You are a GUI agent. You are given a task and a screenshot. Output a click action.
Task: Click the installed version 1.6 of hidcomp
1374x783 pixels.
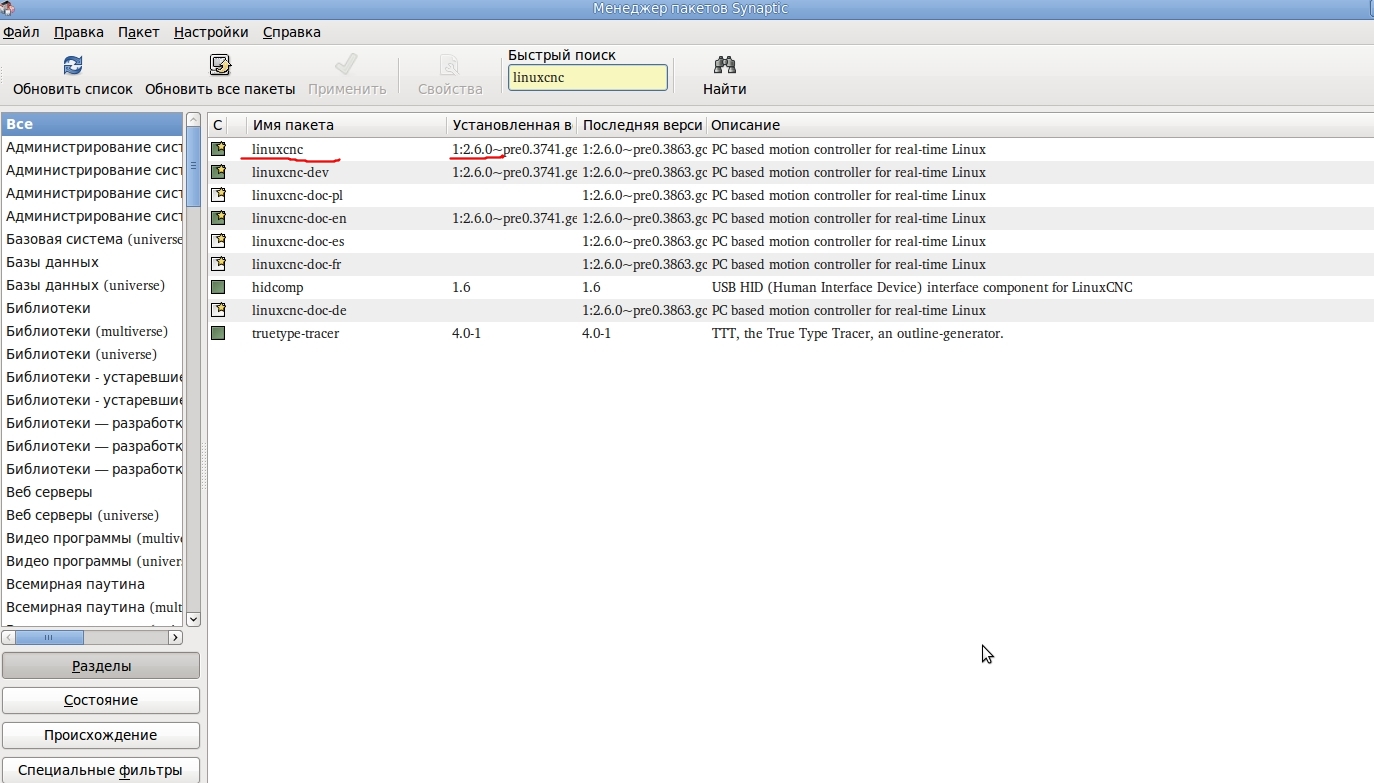(461, 287)
